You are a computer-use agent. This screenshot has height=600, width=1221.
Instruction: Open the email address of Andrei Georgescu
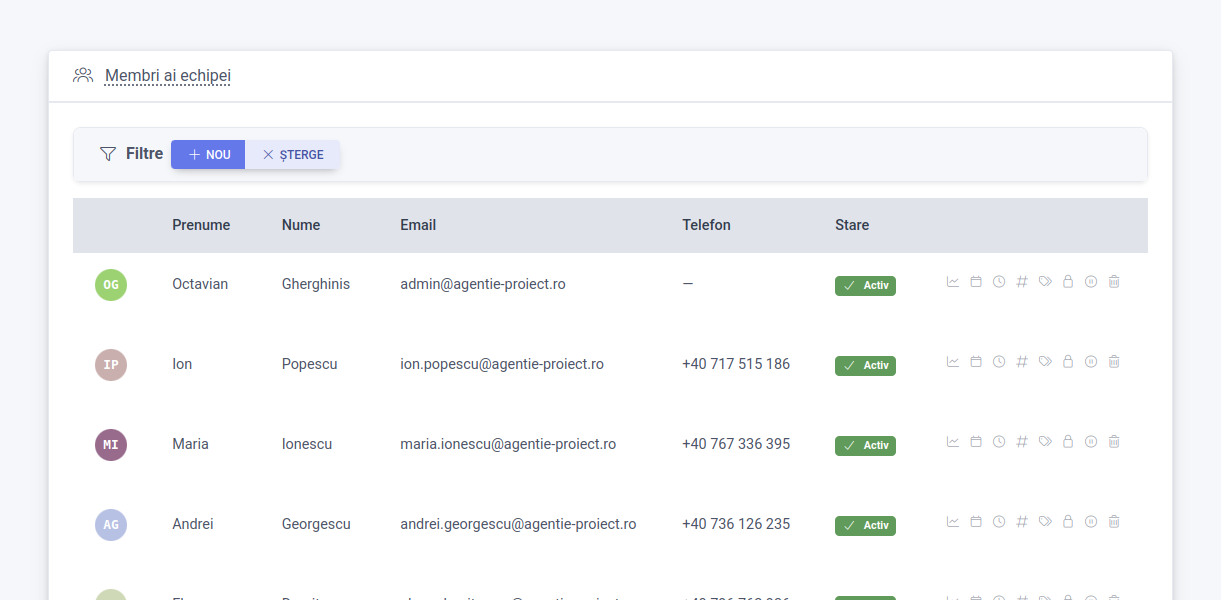pos(518,524)
